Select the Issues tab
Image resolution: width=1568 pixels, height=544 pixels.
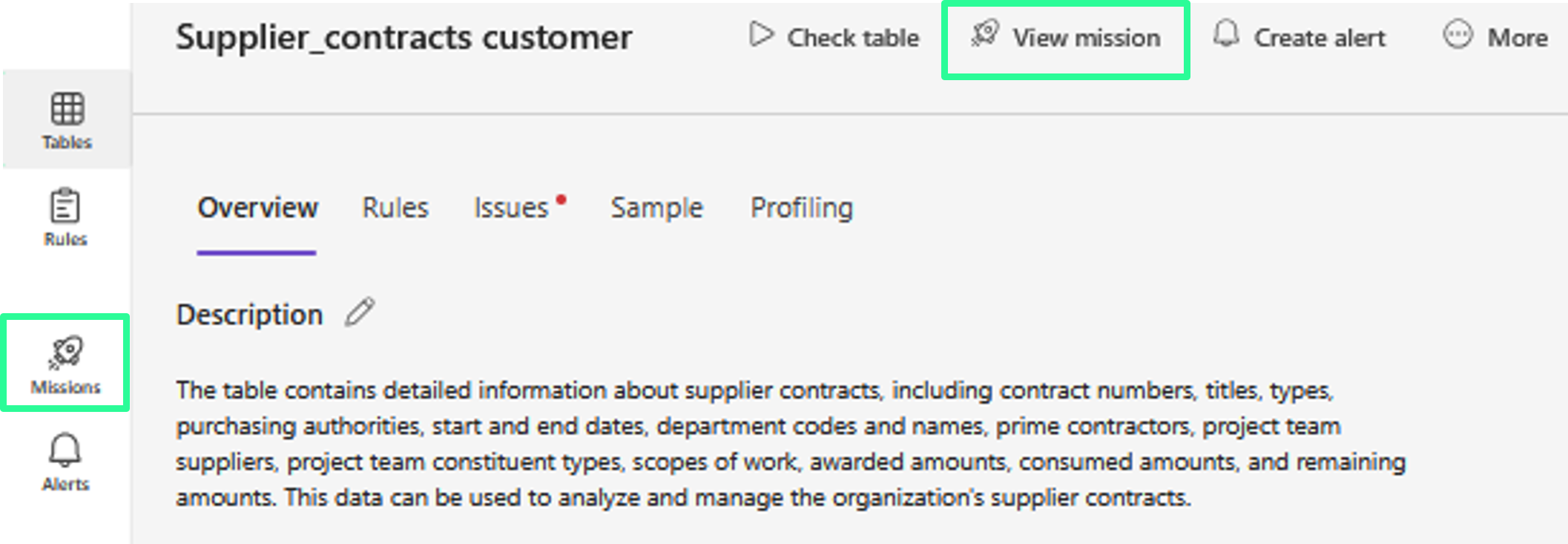coord(511,208)
